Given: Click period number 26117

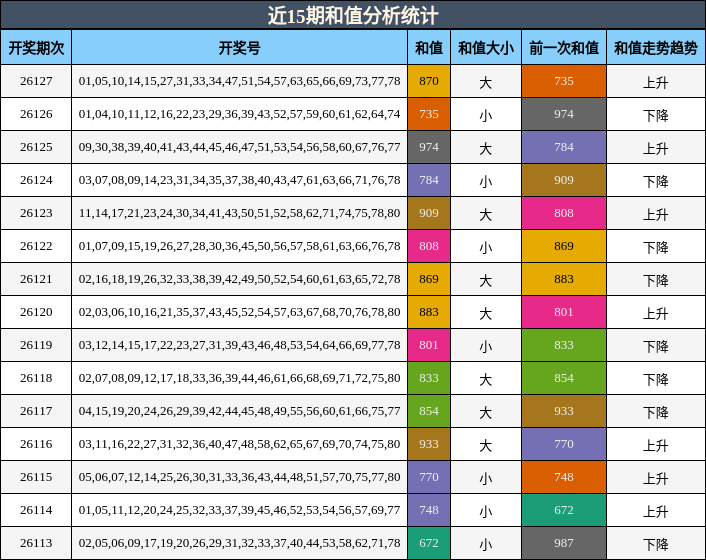Looking at the screenshot, I should (36, 411).
